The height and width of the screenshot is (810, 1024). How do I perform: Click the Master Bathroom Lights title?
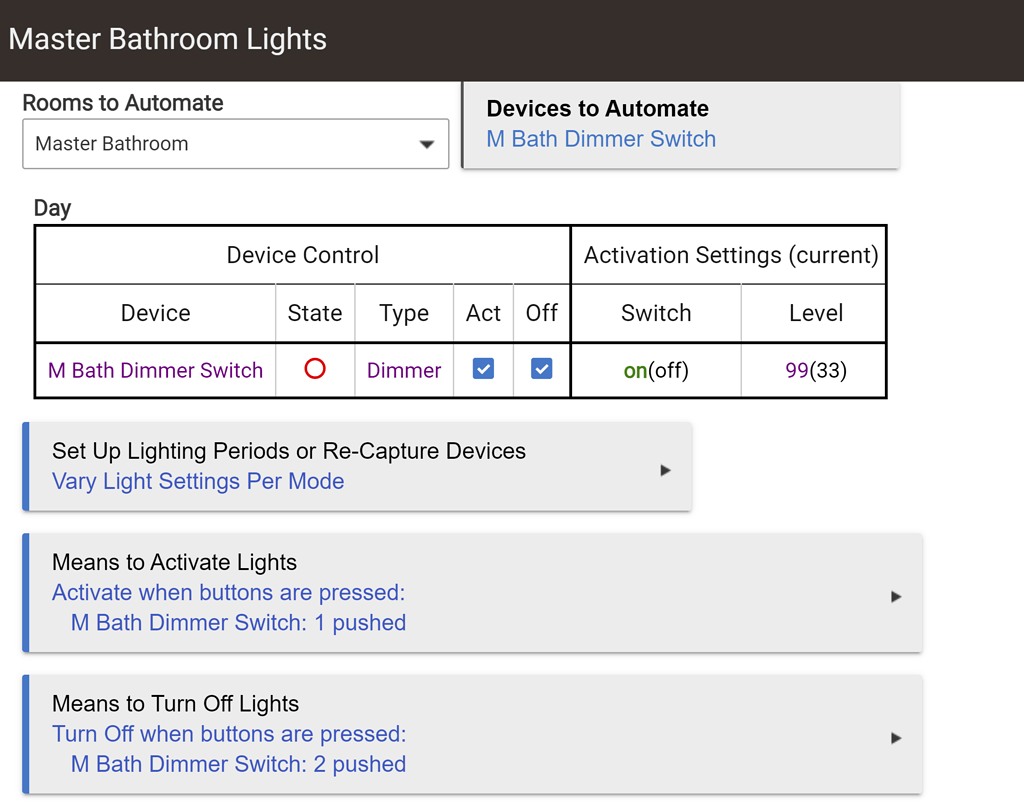tap(167, 39)
